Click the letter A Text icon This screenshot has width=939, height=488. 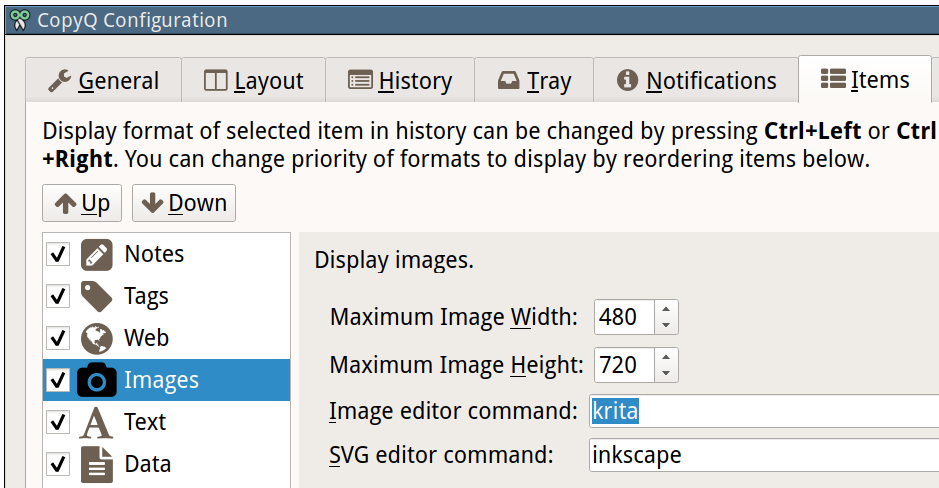[x=96, y=423]
